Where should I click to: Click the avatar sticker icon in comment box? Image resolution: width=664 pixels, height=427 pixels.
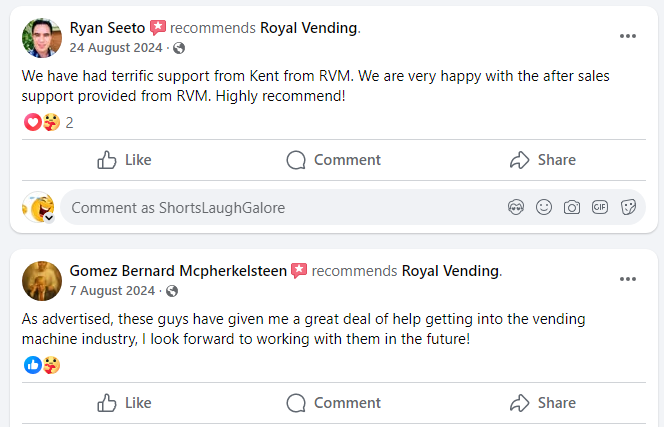516,207
